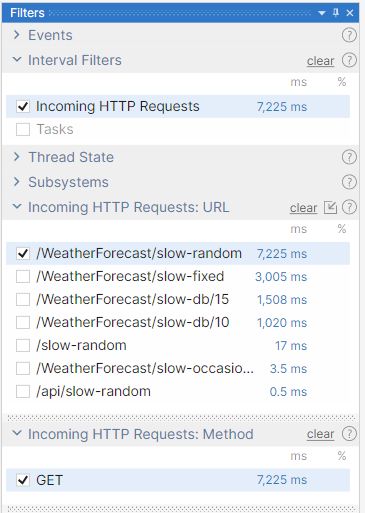Enable the Tasks interval filter checkbox
The height and width of the screenshot is (513, 365).
pos(23,129)
